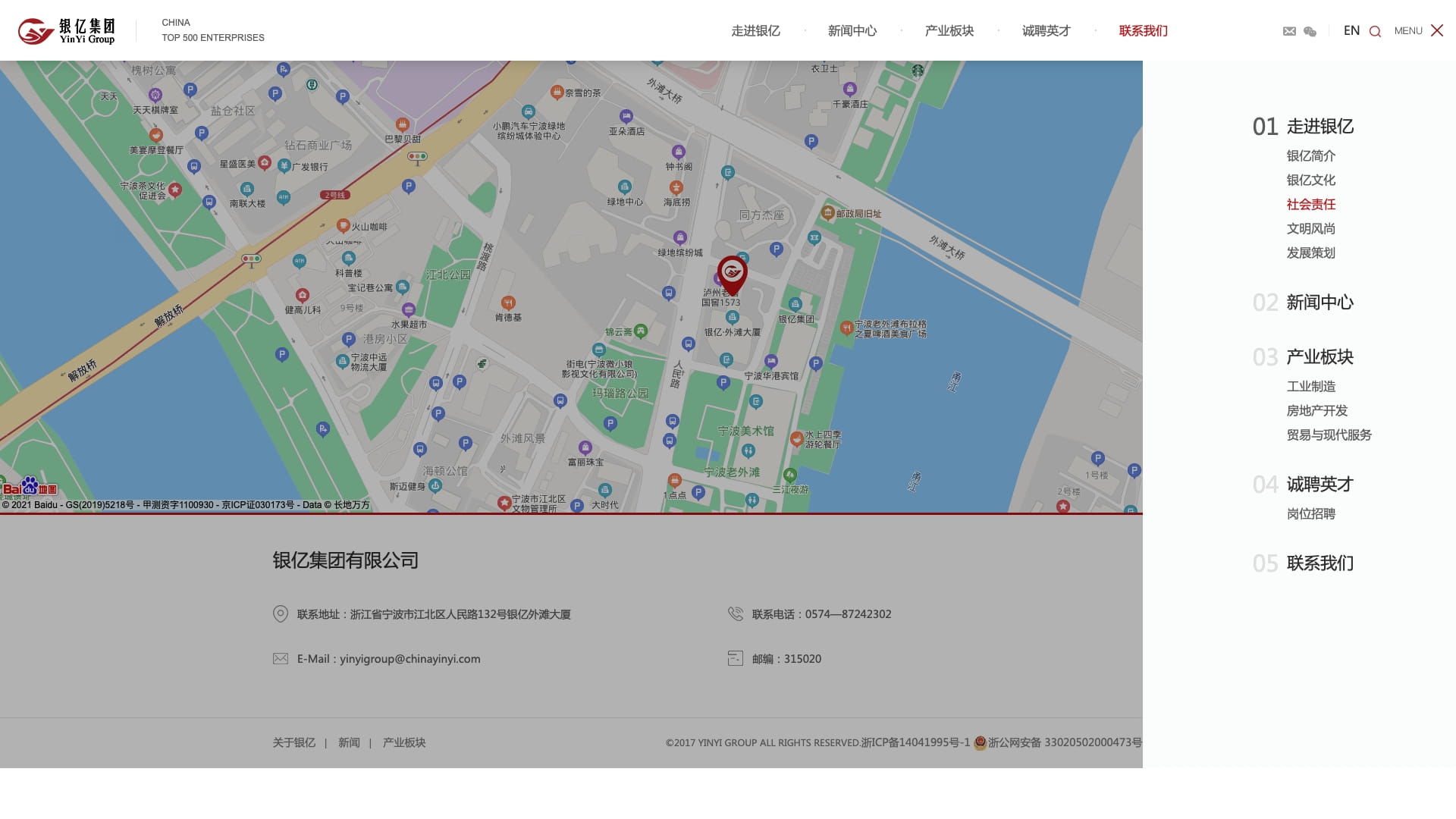Click the 火山咖啡 map marker icon
The width and height of the screenshot is (1456, 819).
pyautogui.click(x=343, y=226)
